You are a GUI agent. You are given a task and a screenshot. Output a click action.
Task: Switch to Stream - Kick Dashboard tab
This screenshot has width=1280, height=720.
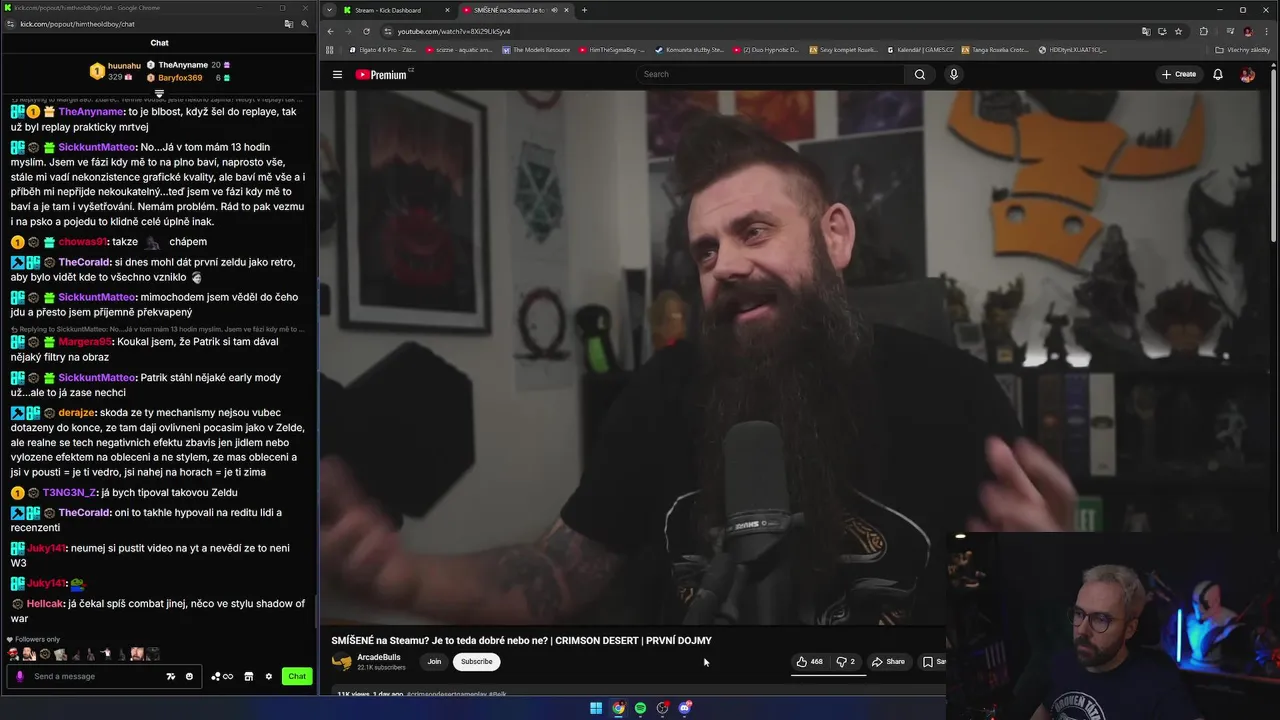396,10
